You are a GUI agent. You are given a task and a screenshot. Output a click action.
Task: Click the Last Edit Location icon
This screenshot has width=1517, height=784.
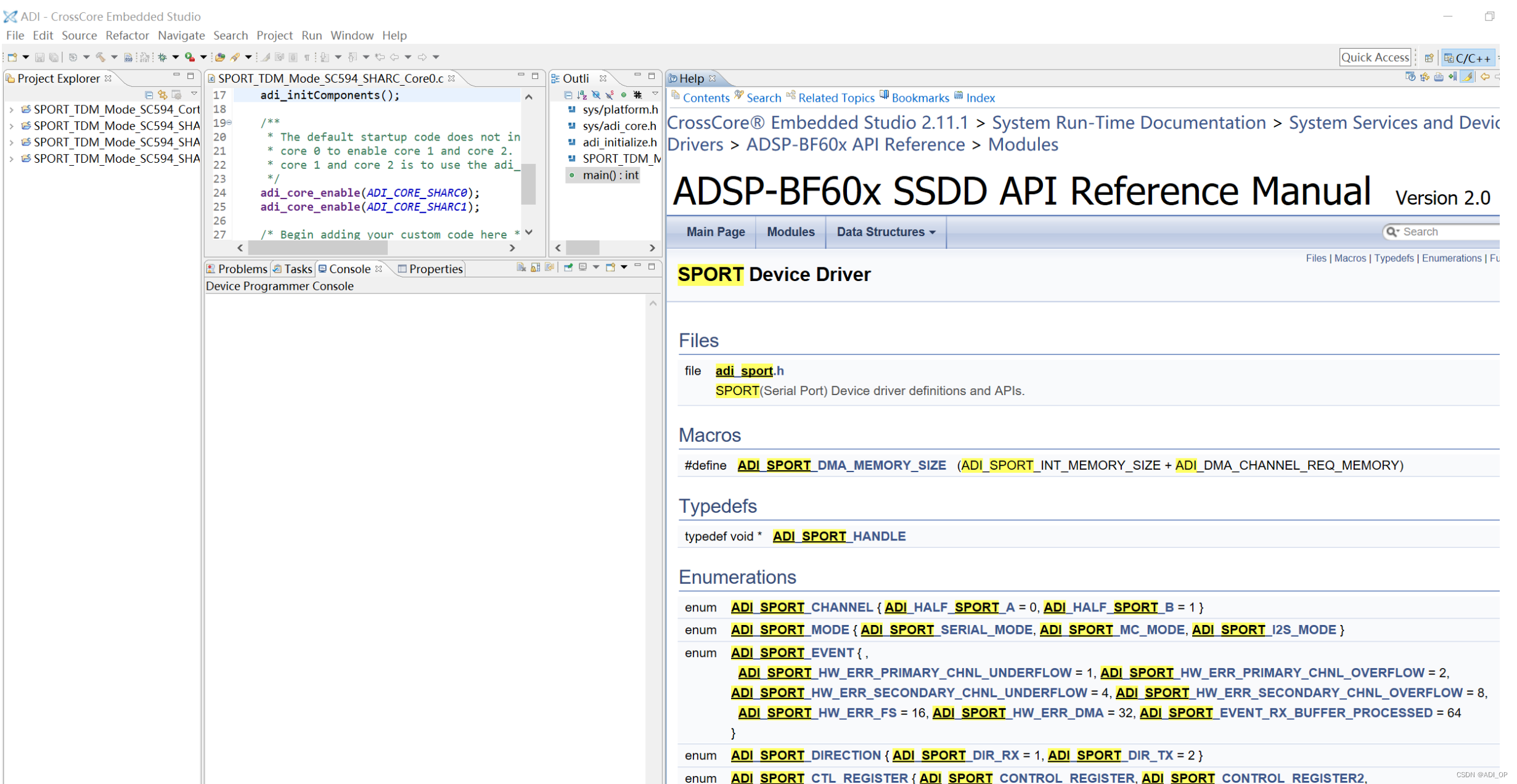380,57
